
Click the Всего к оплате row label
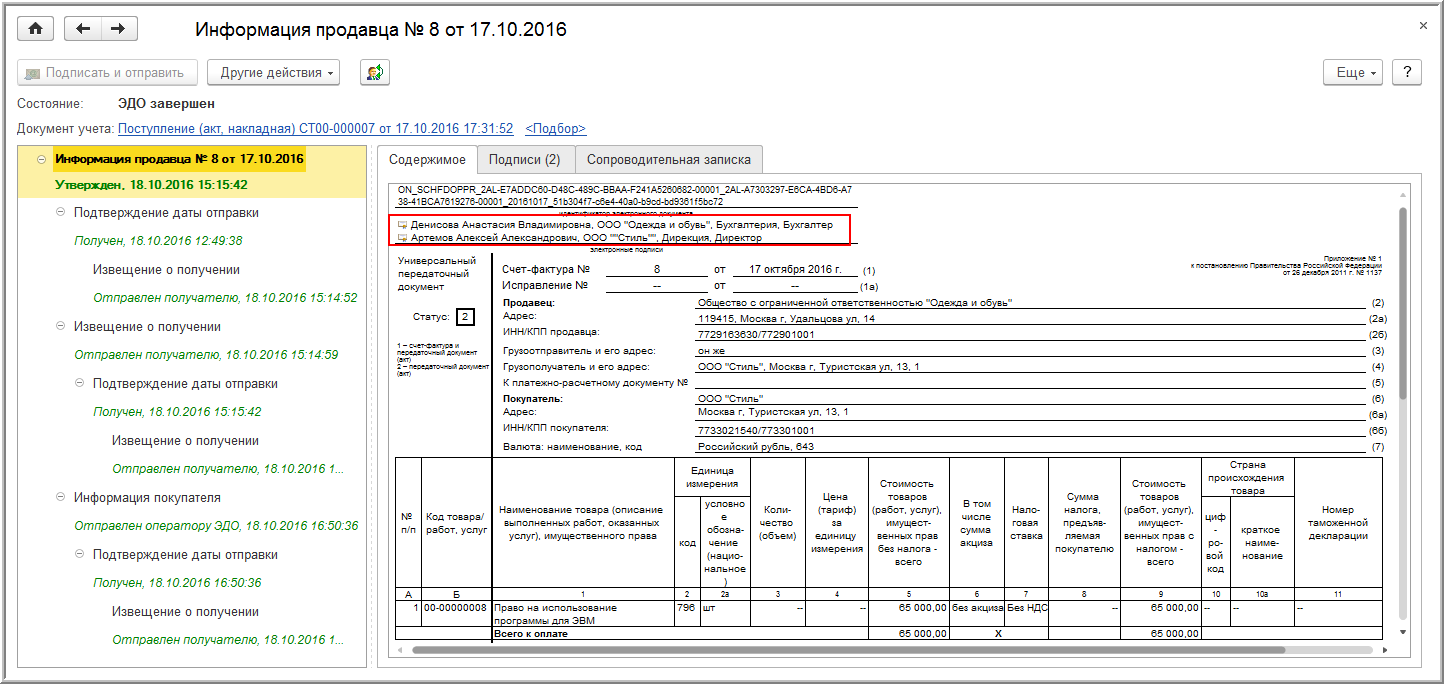[531, 633]
